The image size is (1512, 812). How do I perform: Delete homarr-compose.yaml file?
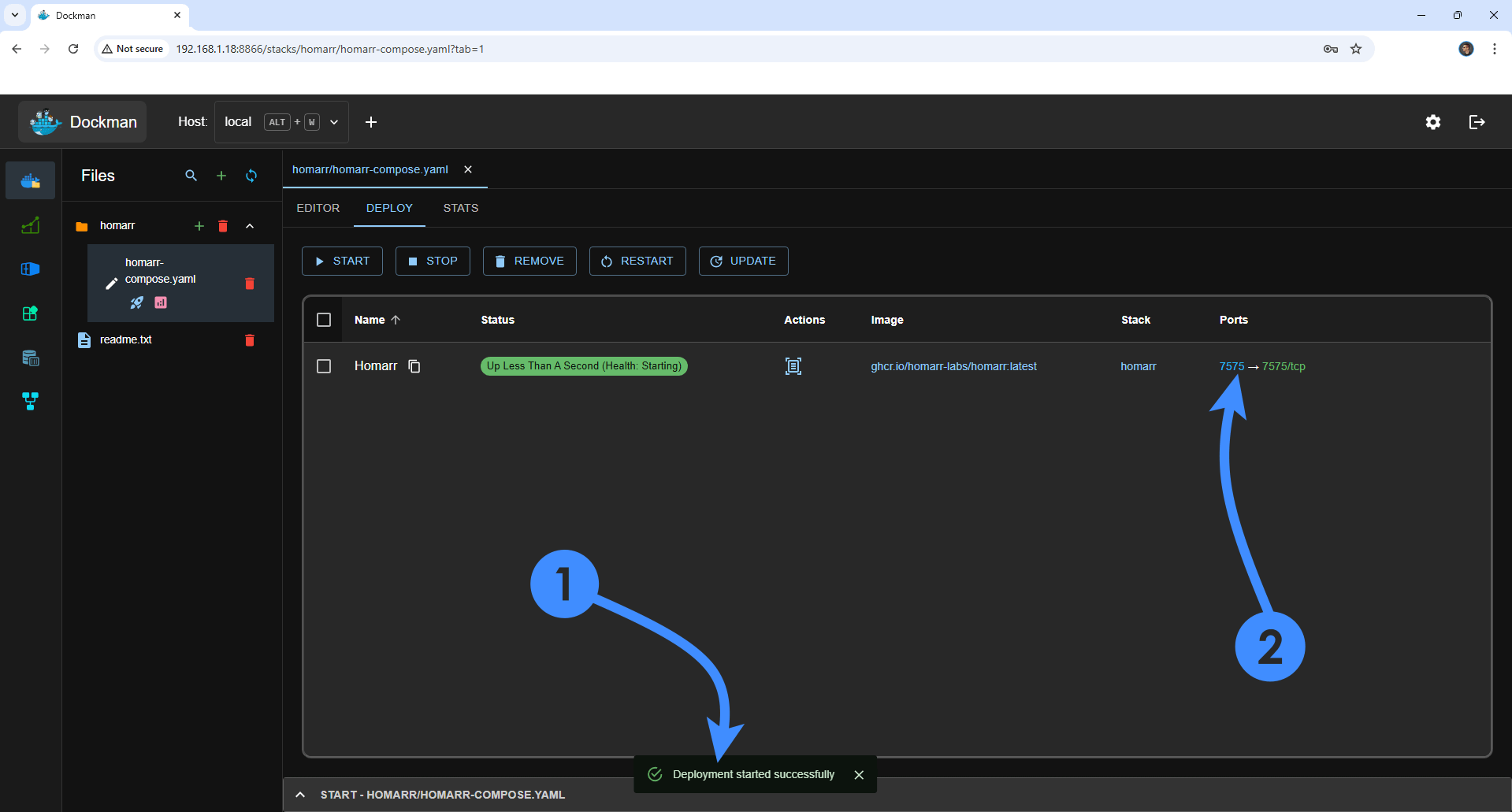(x=250, y=284)
